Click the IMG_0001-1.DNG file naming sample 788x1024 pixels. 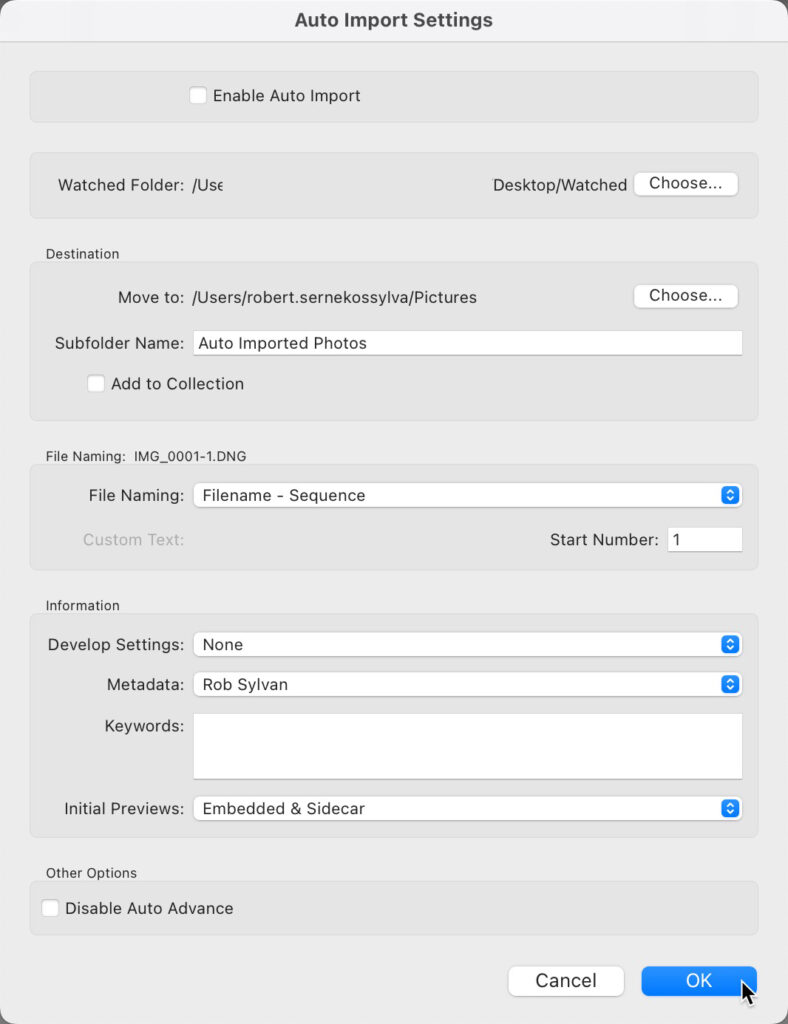click(x=190, y=456)
